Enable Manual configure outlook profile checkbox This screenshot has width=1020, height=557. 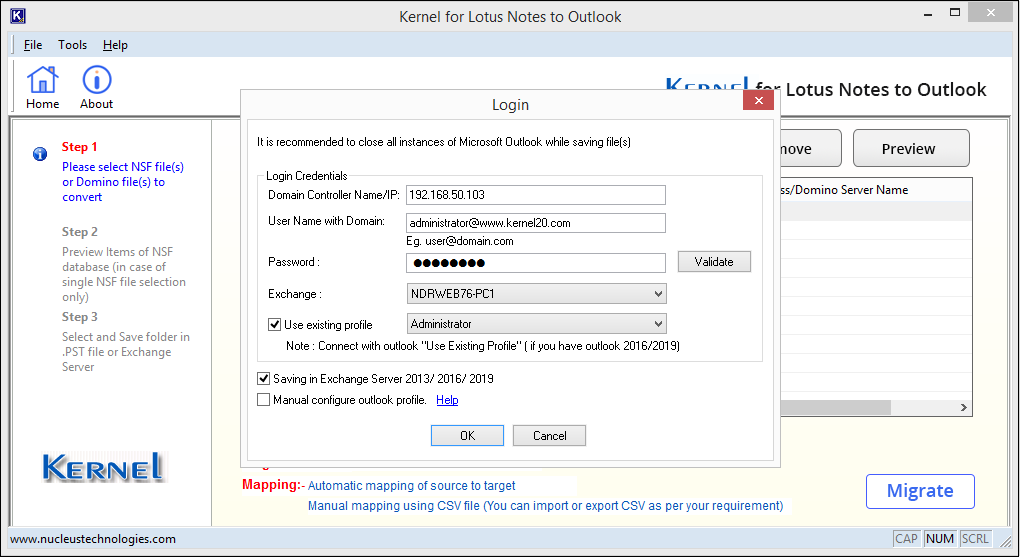pyautogui.click(x=263, y=400)
